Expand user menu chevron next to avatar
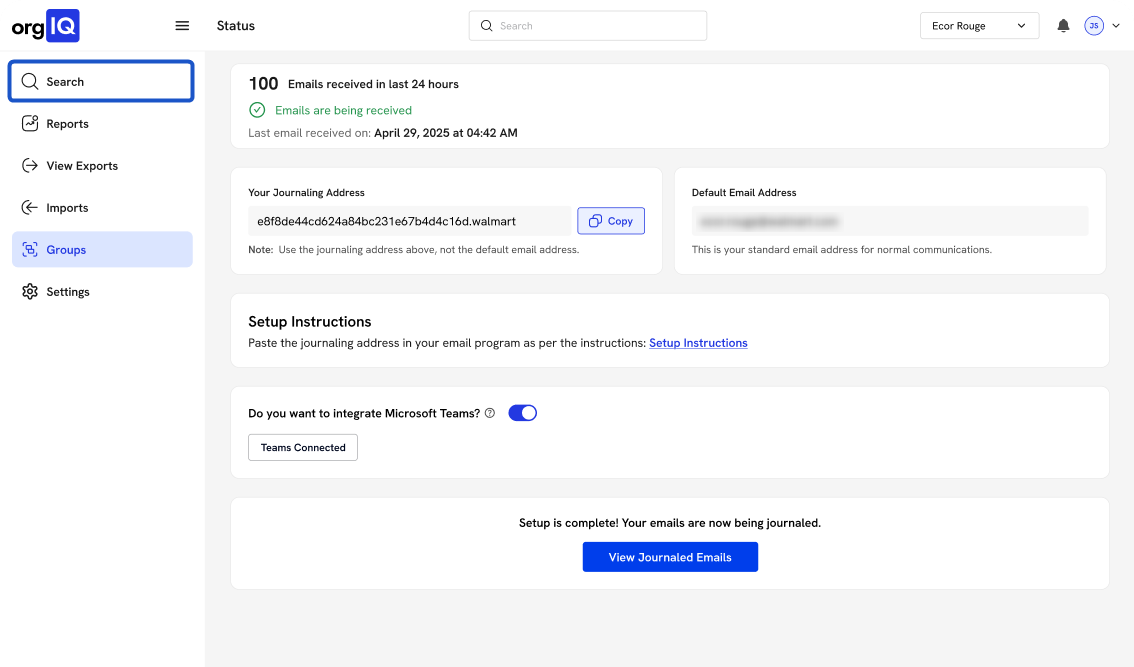1134x667 pixels. tap(1114, 26)
